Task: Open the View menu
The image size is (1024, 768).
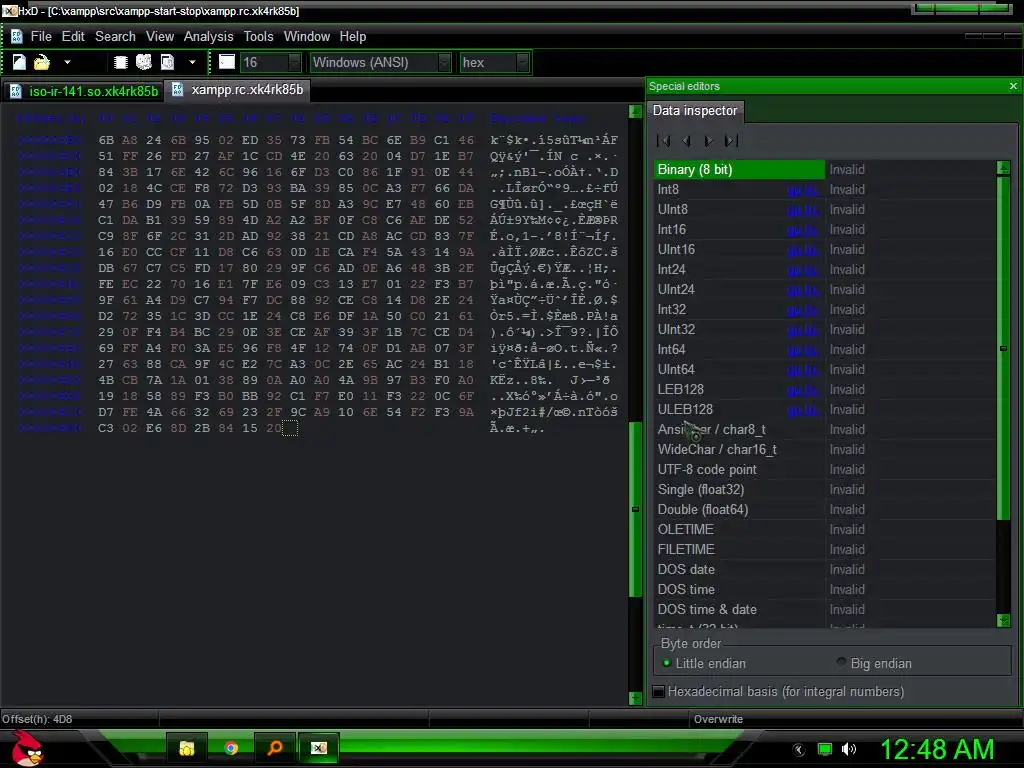Action: [x=160, y=37]
